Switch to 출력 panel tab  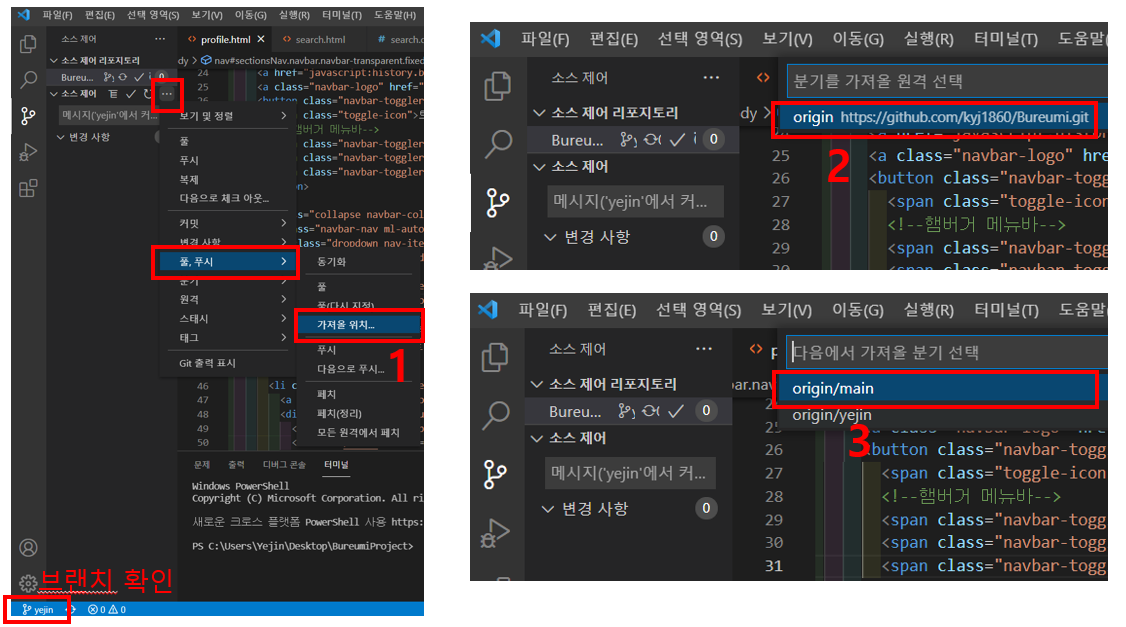pos(236,465)
